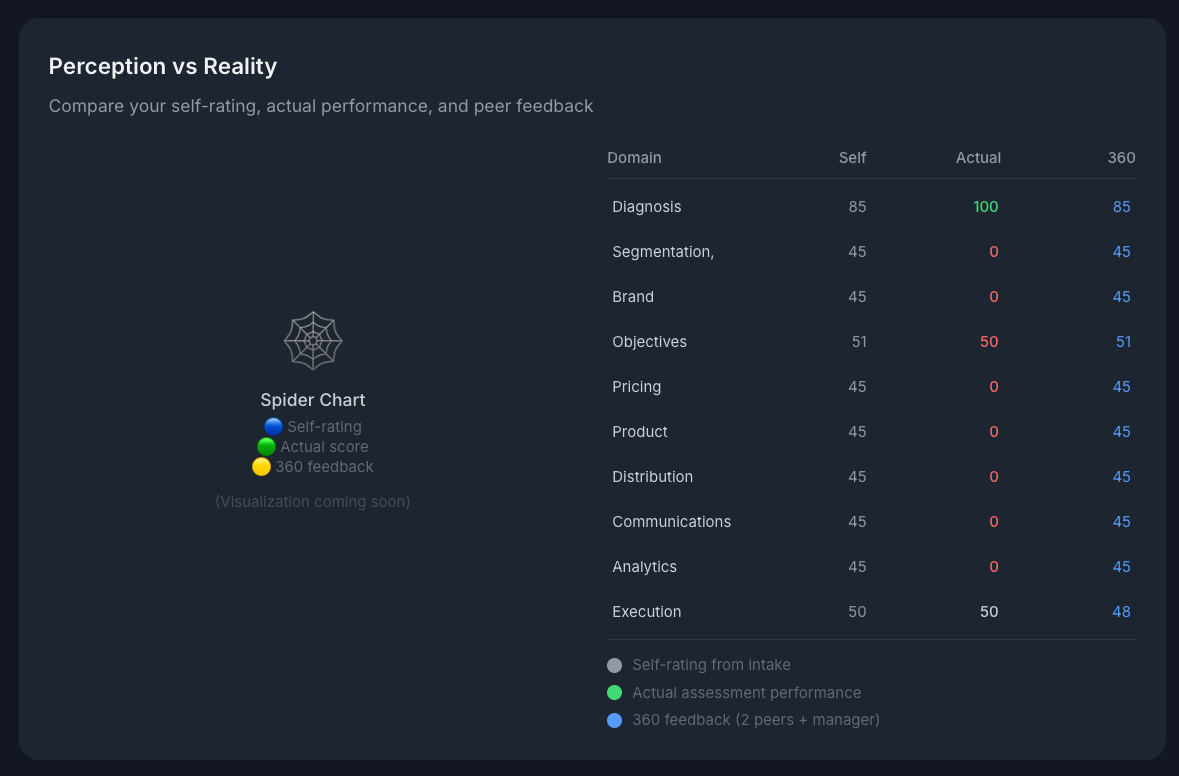Image resolution: width=1179 pixels, height=776 pixels.
Task: Click the yellow 360 feedback legend dot
Action: [x=262, y=466]
